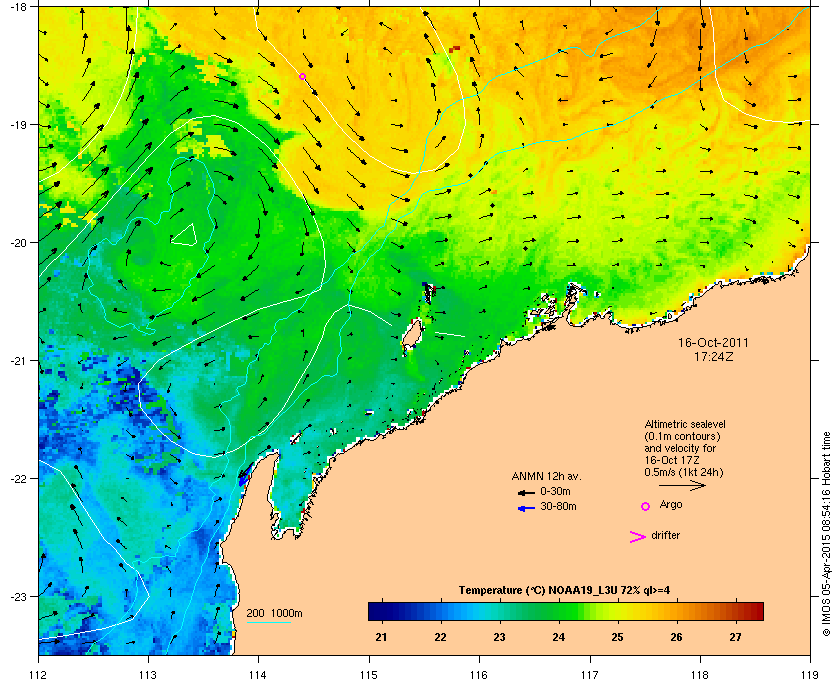Click the colorbar tick label 27
The height and width of the screenshot is (680, 840).
click(x=736, y=637)
